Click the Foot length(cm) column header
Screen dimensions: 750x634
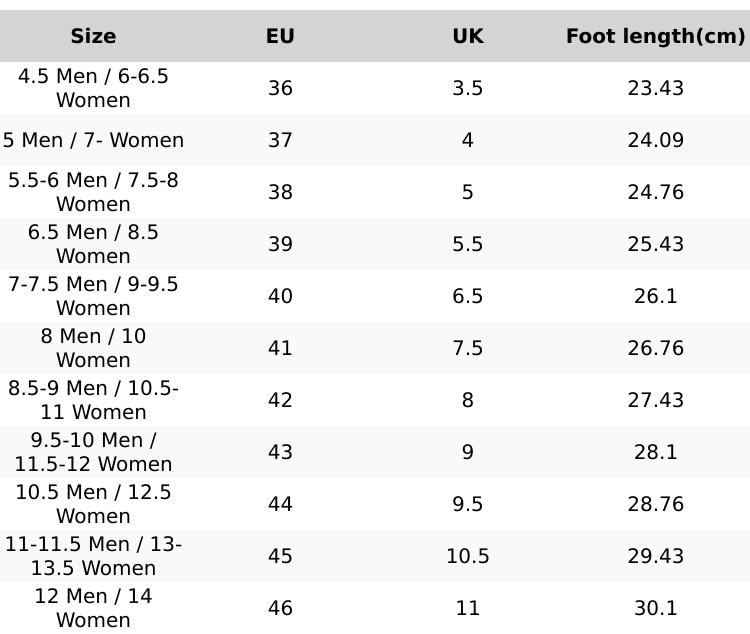pyautogui.click(x=655, y=37)
